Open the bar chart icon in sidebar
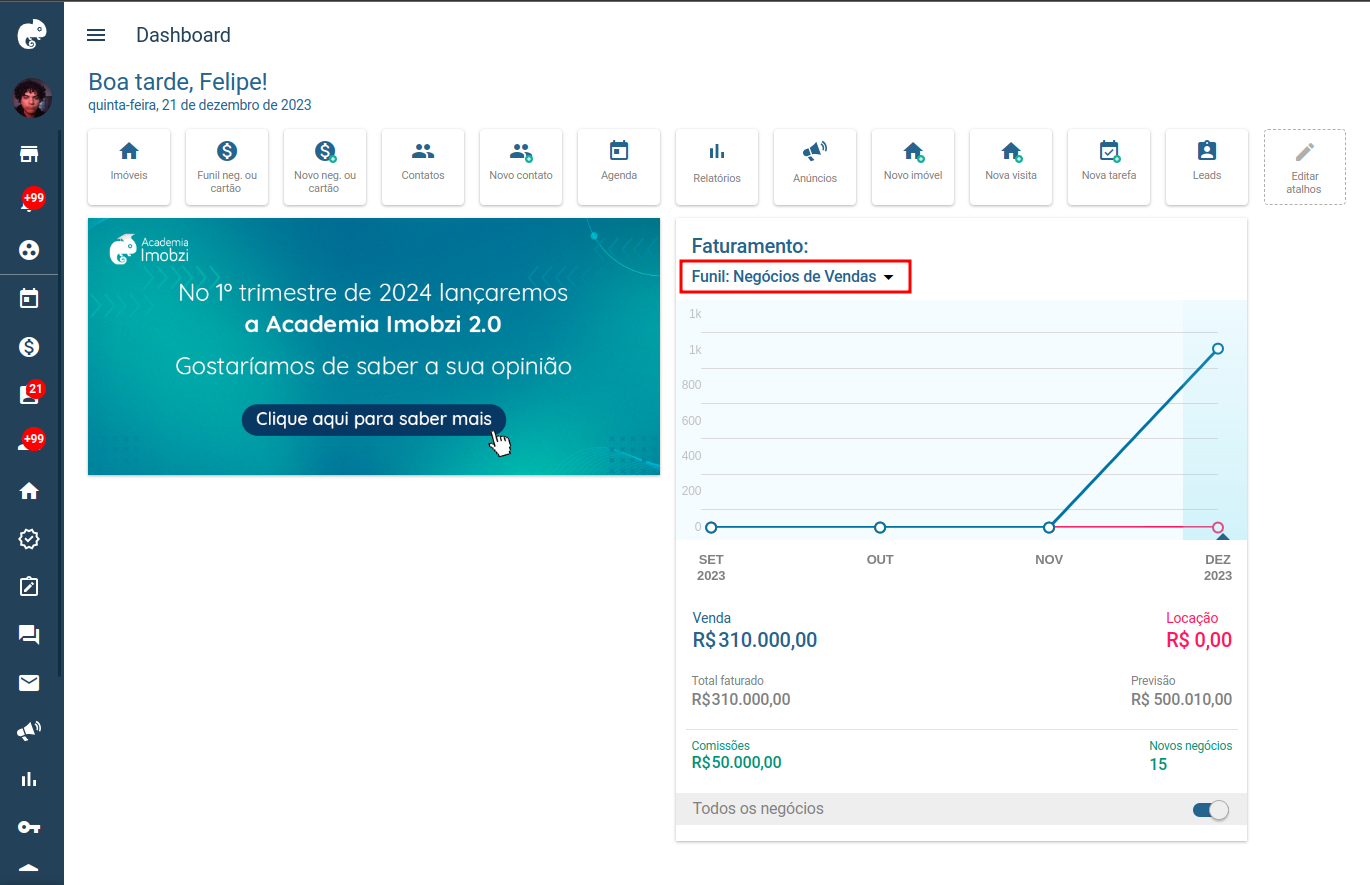Image resolution: width=1370 pixels, height=885 pixels. coord(29,779)
